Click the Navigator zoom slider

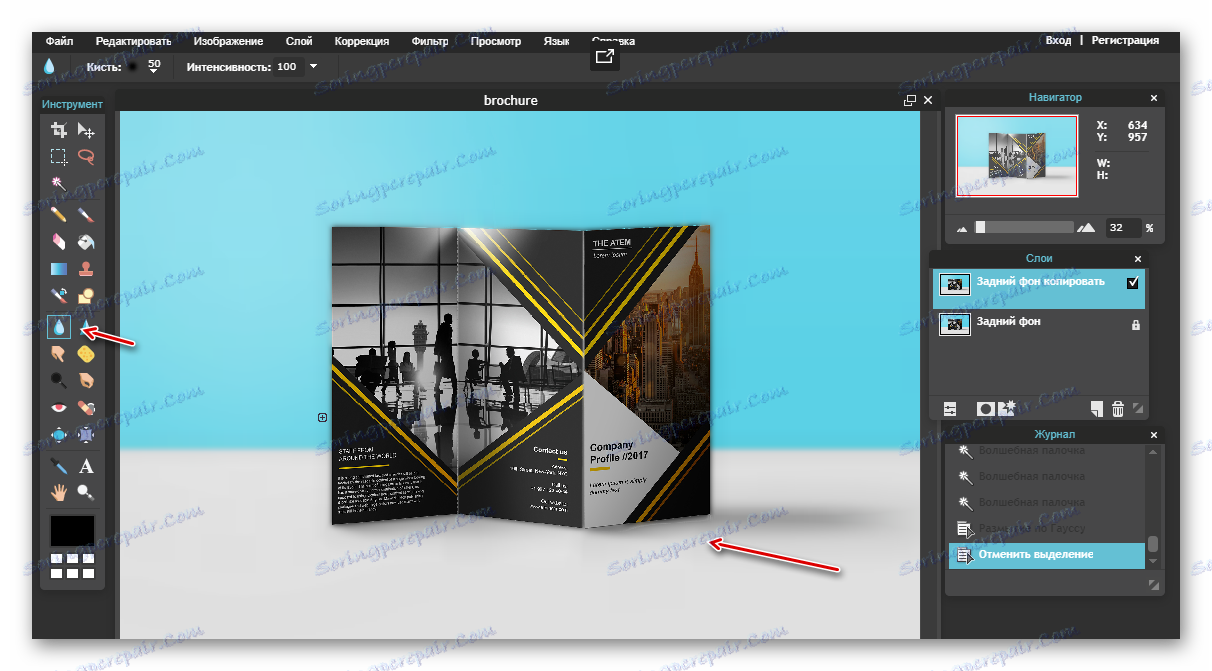point(1024,228)
